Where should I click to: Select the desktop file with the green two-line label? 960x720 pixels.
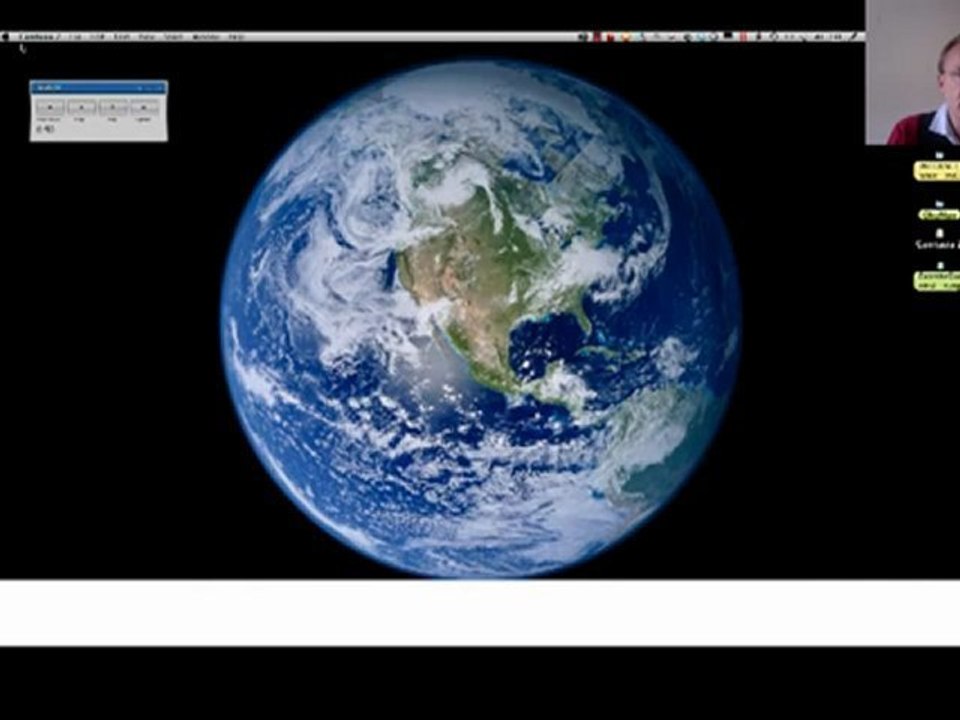(x=938, y=278)
